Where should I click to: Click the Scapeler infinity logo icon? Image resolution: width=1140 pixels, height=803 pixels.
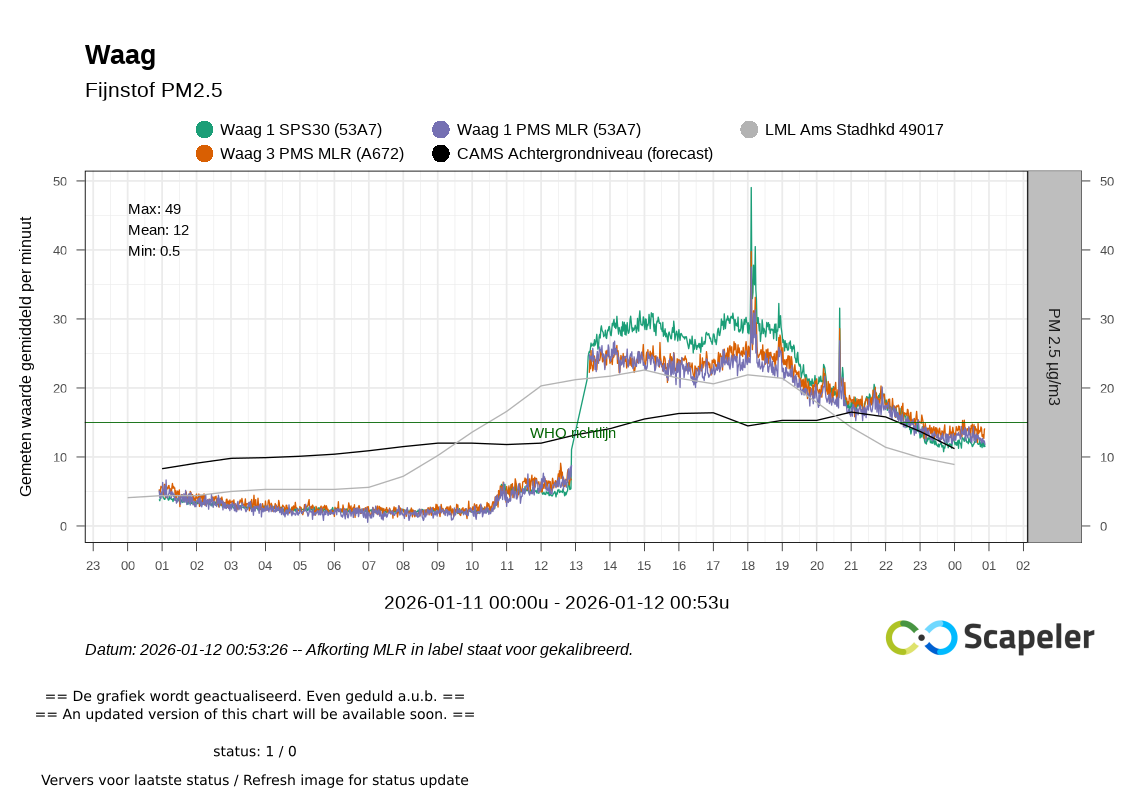pyautogui.click(x=921, y=638)
